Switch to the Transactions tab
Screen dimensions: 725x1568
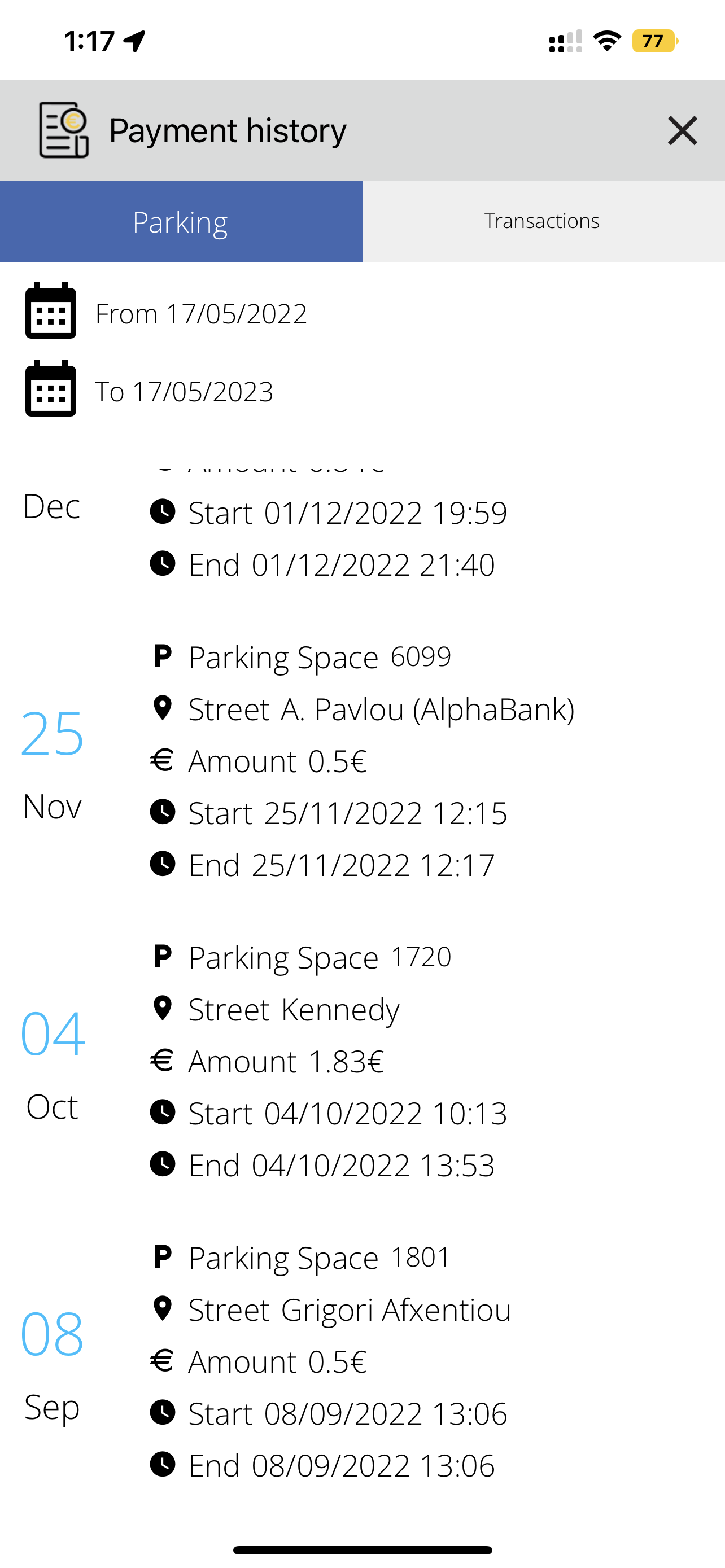(x=544, y=222)
